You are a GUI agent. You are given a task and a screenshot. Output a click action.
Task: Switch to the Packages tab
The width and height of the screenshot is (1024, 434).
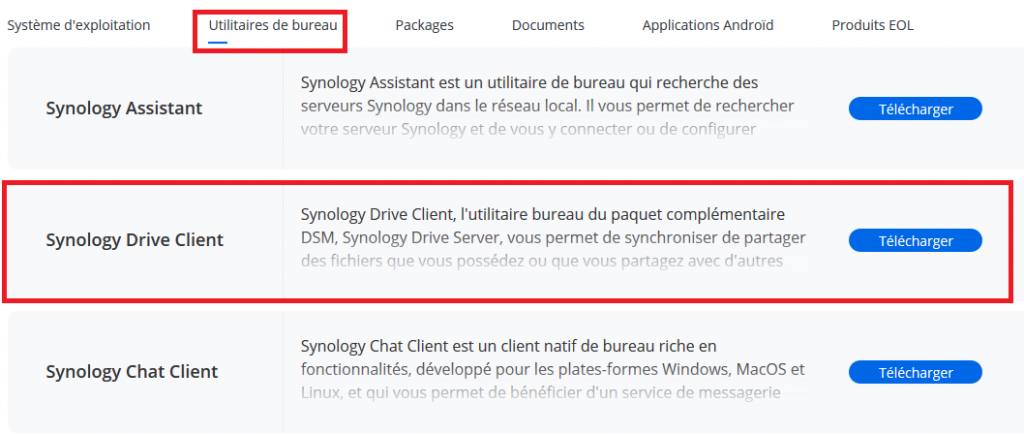coord(424,25)
